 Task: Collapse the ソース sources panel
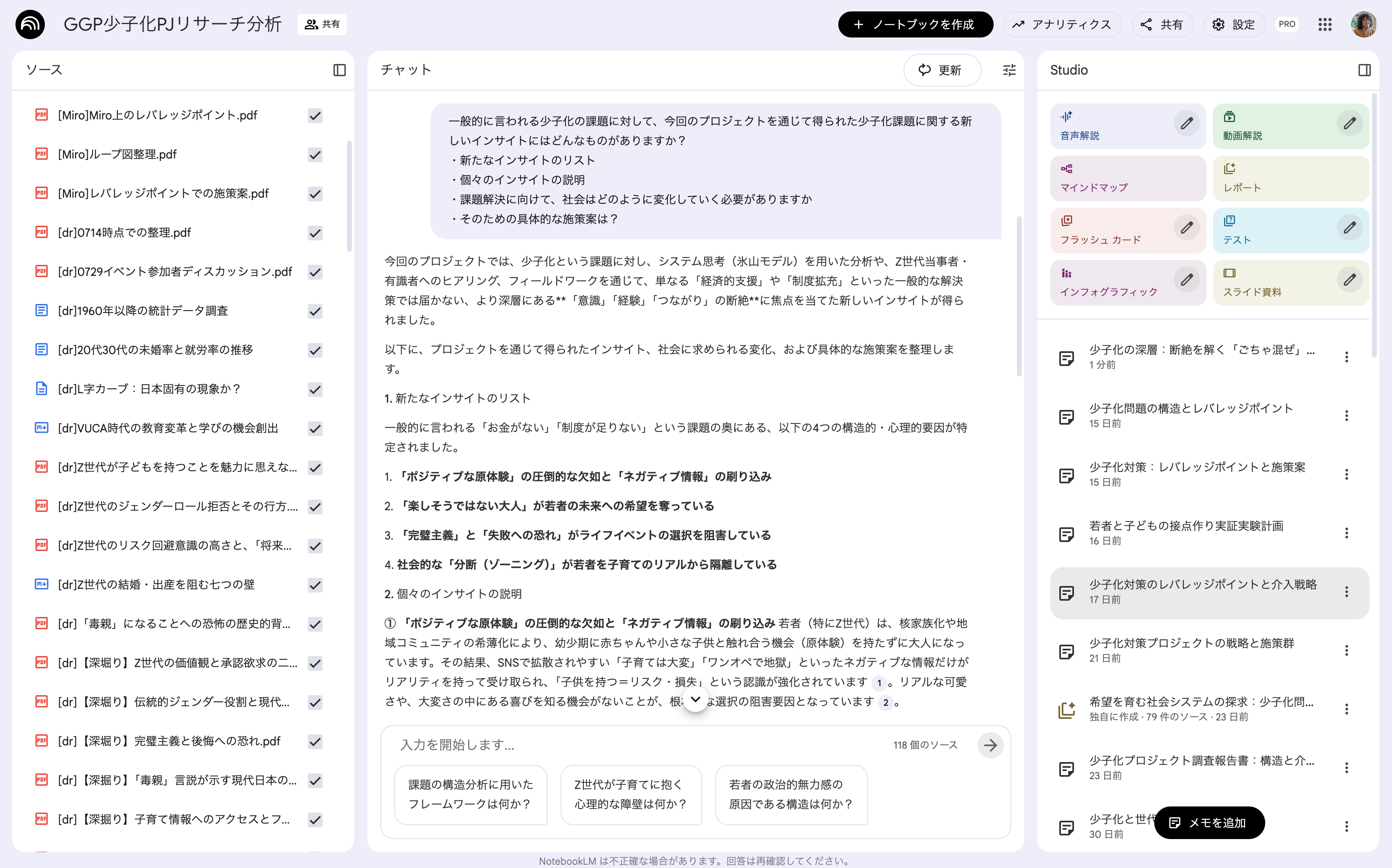339,70
